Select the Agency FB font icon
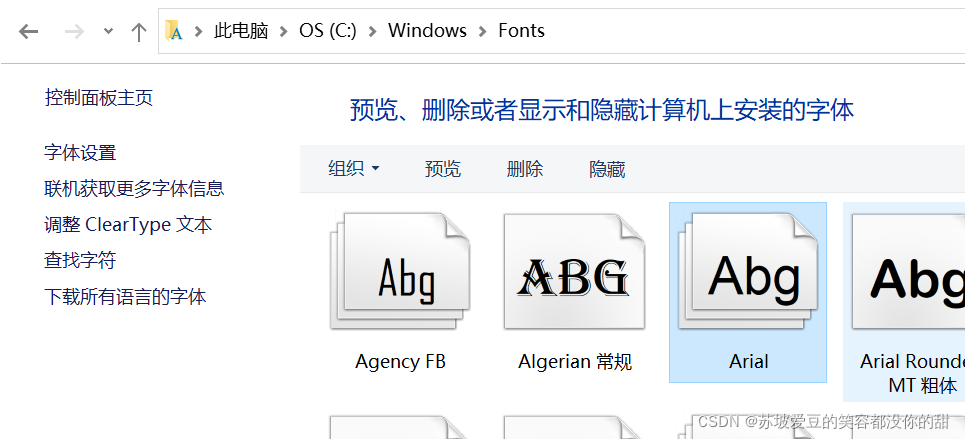The image size is (965, 439). click(400, 271)
